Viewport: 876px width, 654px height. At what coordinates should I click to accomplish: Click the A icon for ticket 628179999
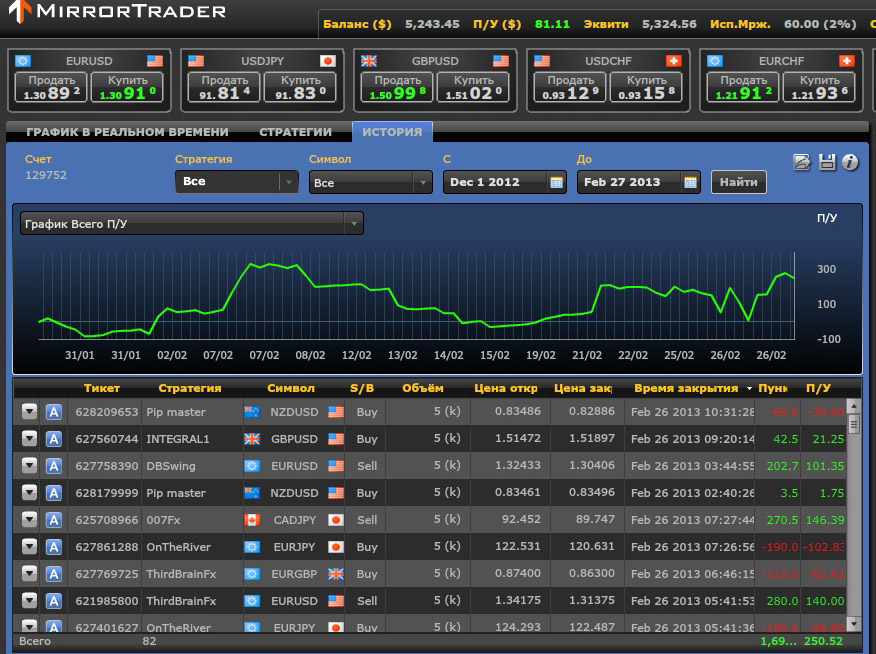point(54,493)
